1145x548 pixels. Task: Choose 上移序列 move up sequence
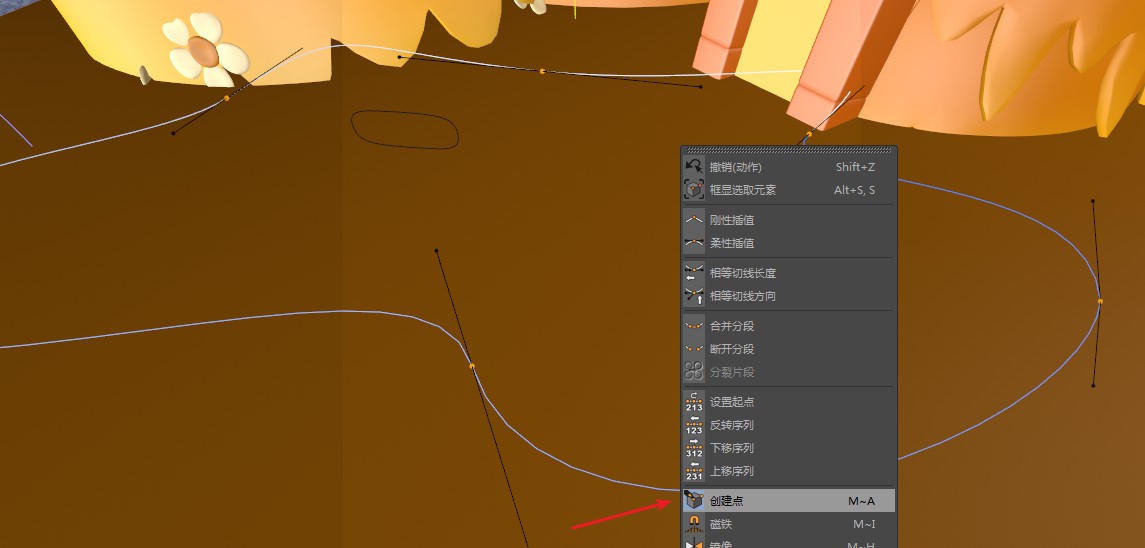click(788, 471)
